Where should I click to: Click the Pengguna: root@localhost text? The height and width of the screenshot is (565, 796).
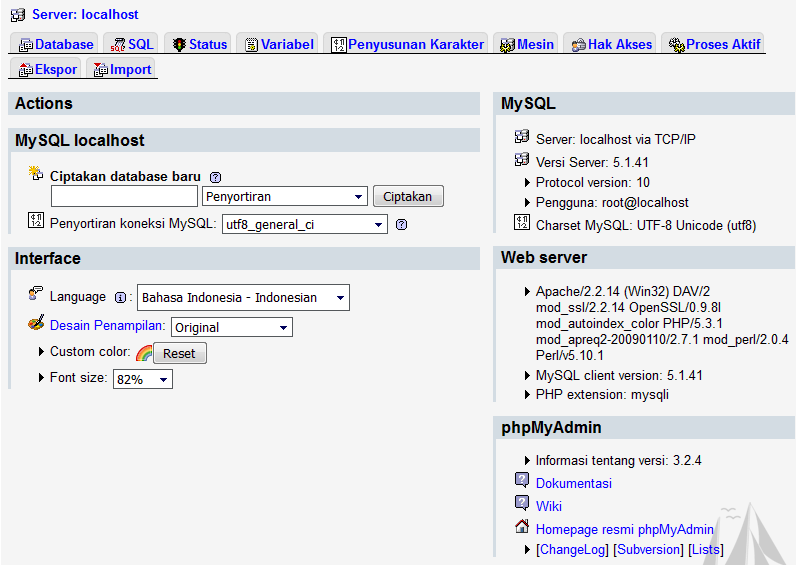612,203
